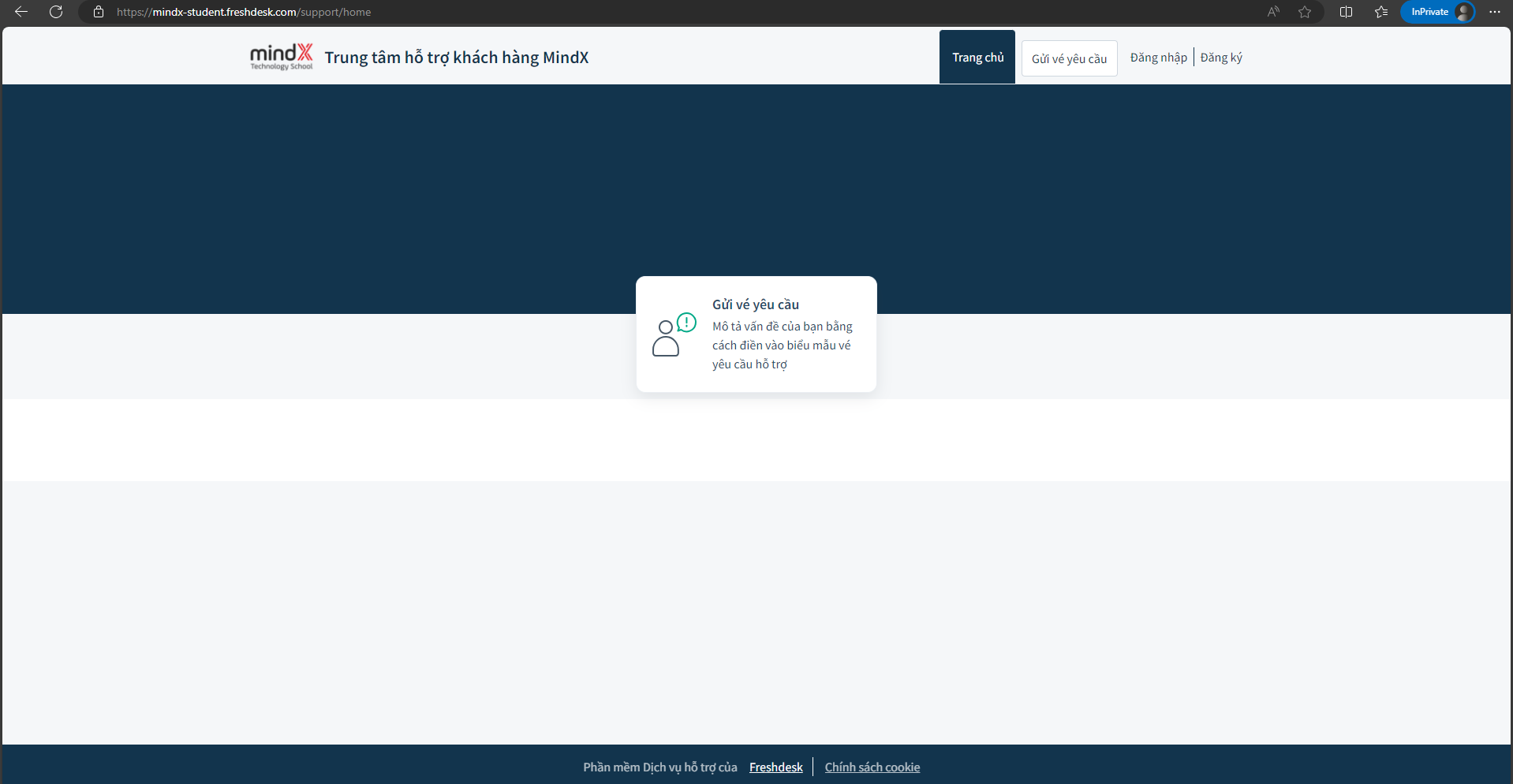1513x784 pixels.
Task: Open the Chính sách cookie link
Action: pos(872,767)
